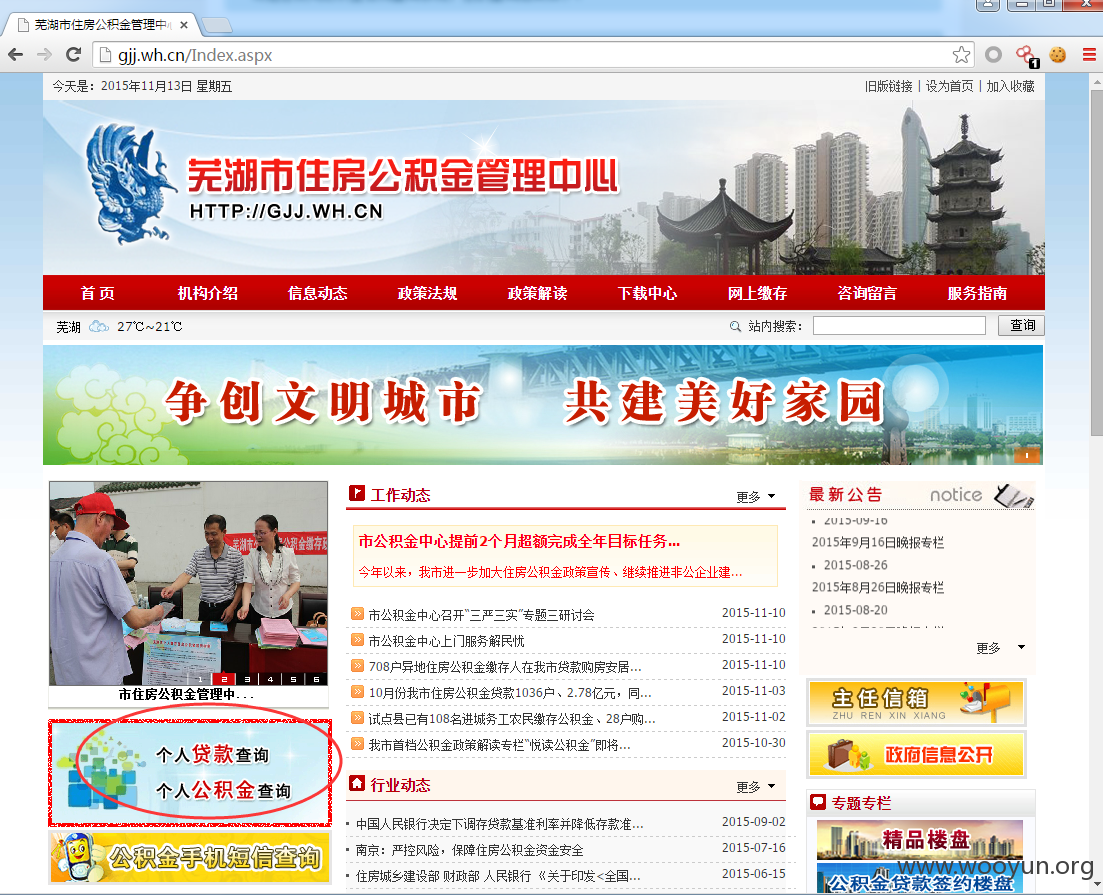Open article 中国人民银行决定下调存贷款基准利率

499,824
